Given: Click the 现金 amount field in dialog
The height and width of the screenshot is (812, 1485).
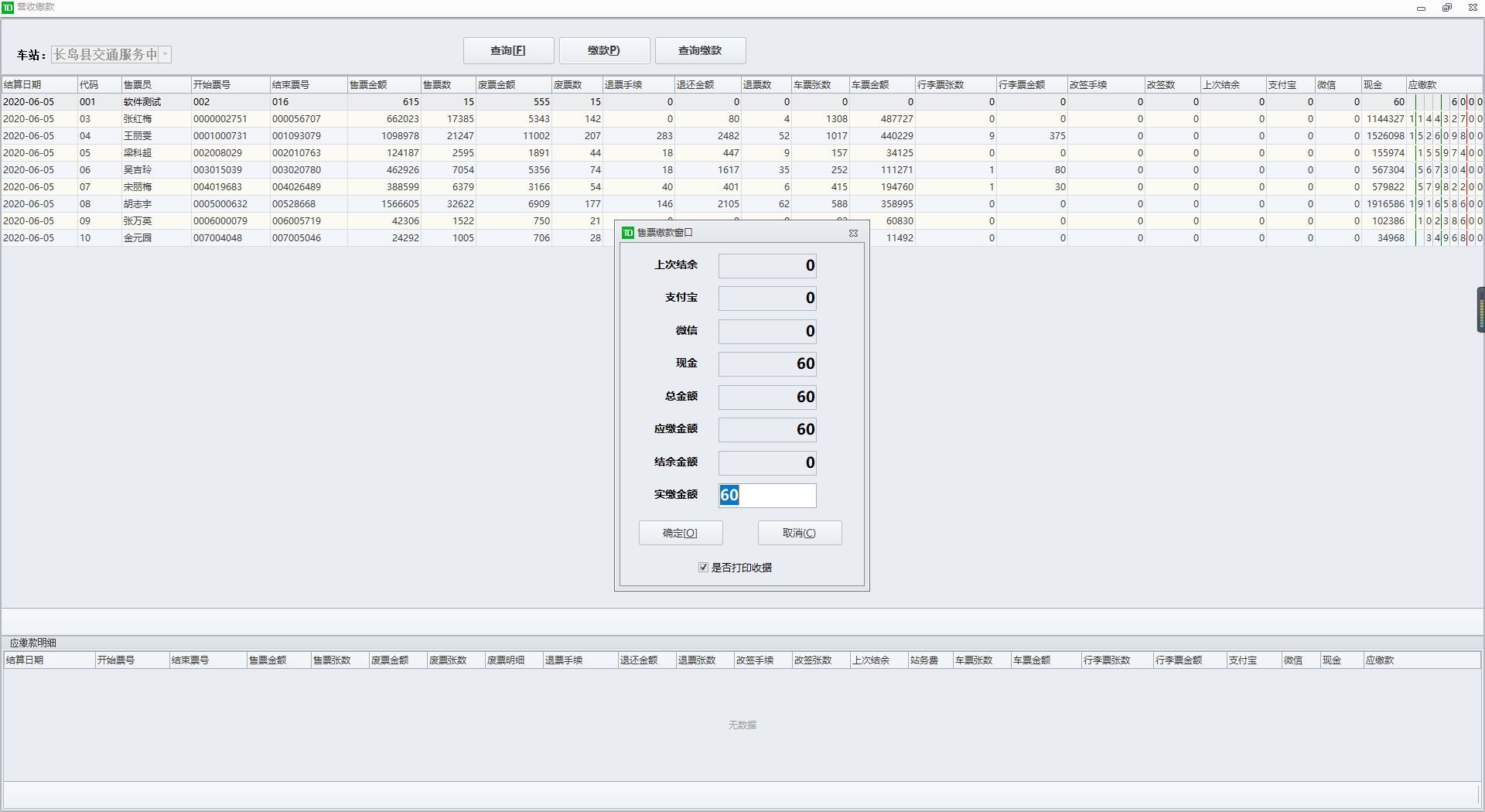Looking at the screenshot, I should [x=767, y=364].
